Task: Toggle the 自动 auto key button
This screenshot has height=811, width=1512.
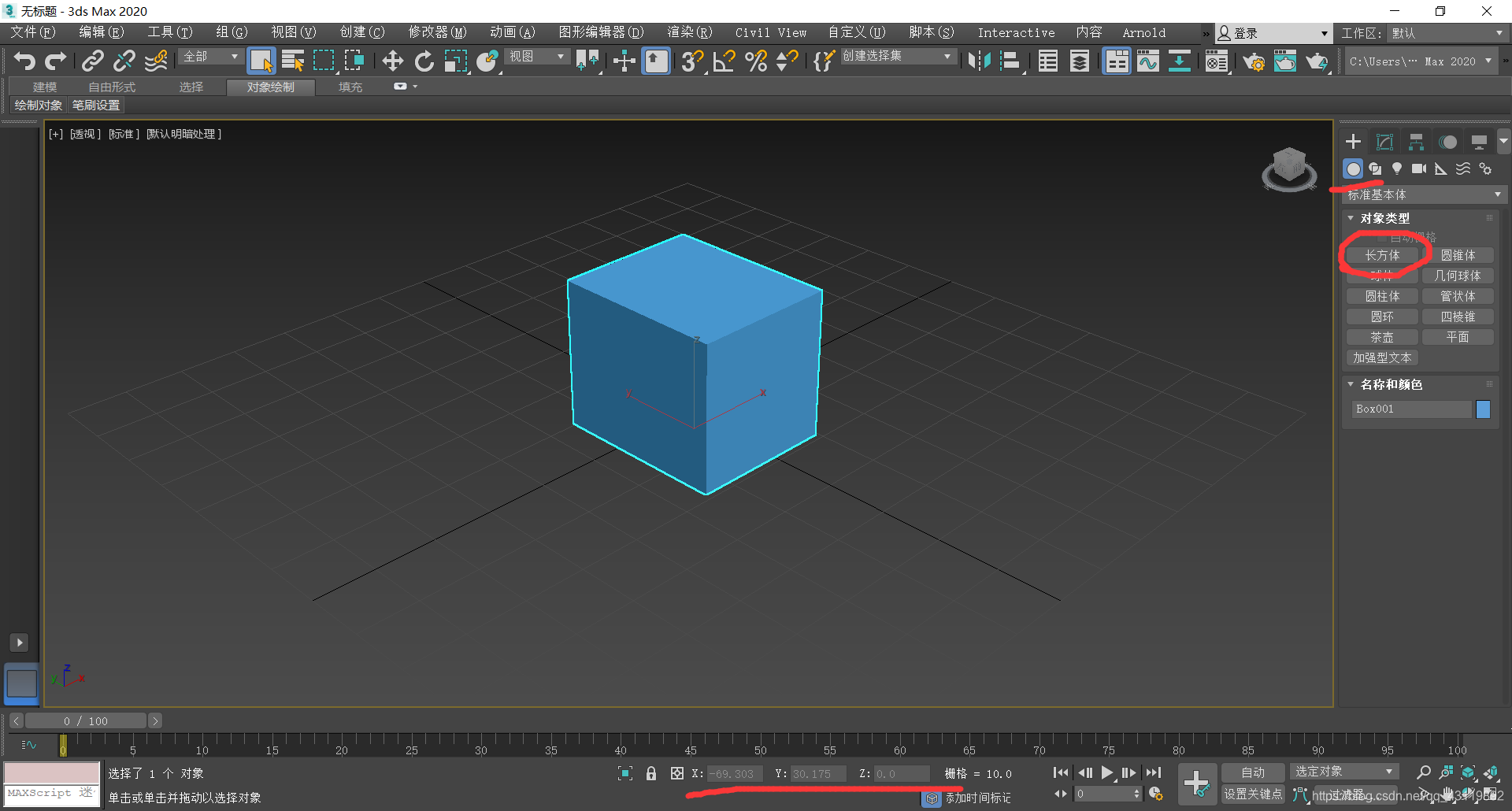Action: [x=1253, y=772]
